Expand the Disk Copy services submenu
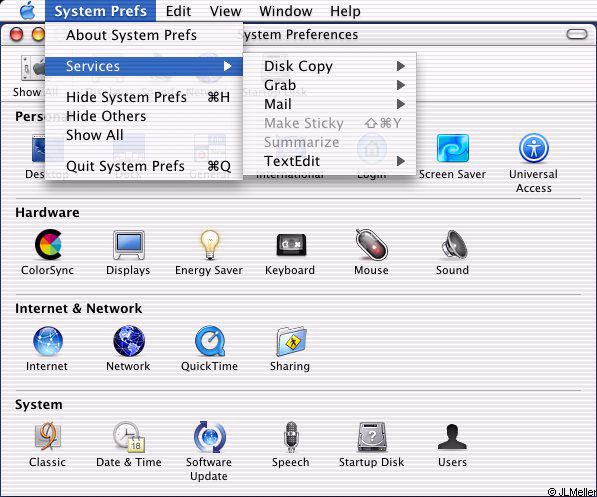Viewport: 597px width, 497px height. (x=330, y=66)
